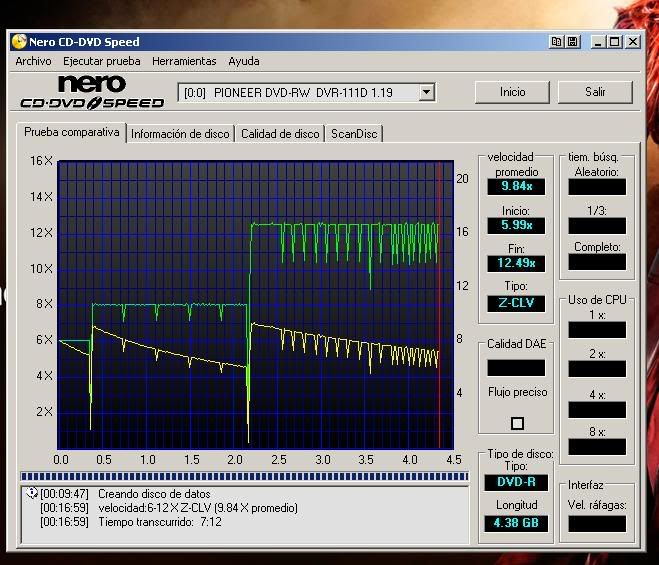Close the Nero CD-DVD Speed window
Image resolution: width=659 pixels, height=565 pixels.
[633, 42]
